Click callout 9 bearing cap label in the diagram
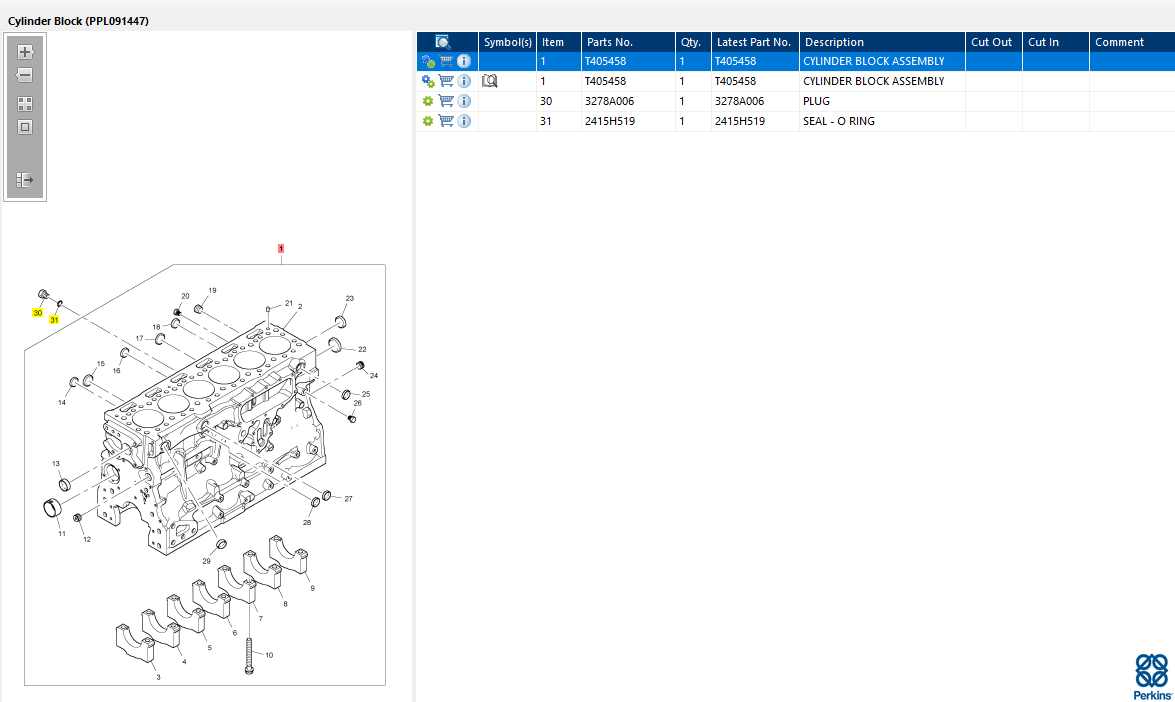Screen dimensions: 1175x702 312,588
